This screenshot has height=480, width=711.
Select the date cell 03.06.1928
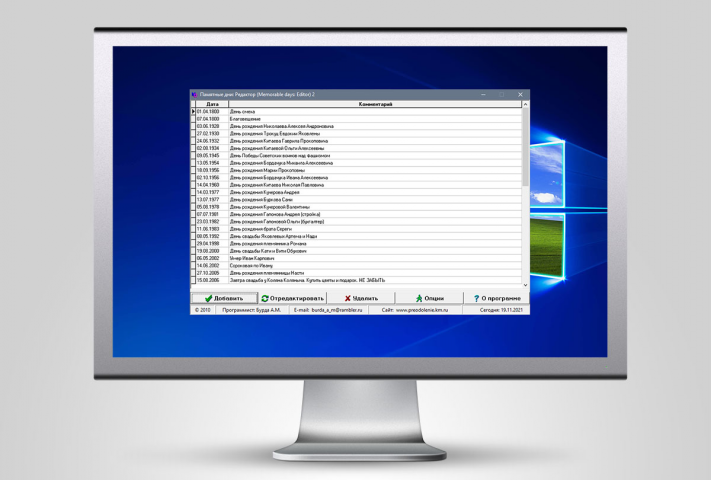click(212, 126)
